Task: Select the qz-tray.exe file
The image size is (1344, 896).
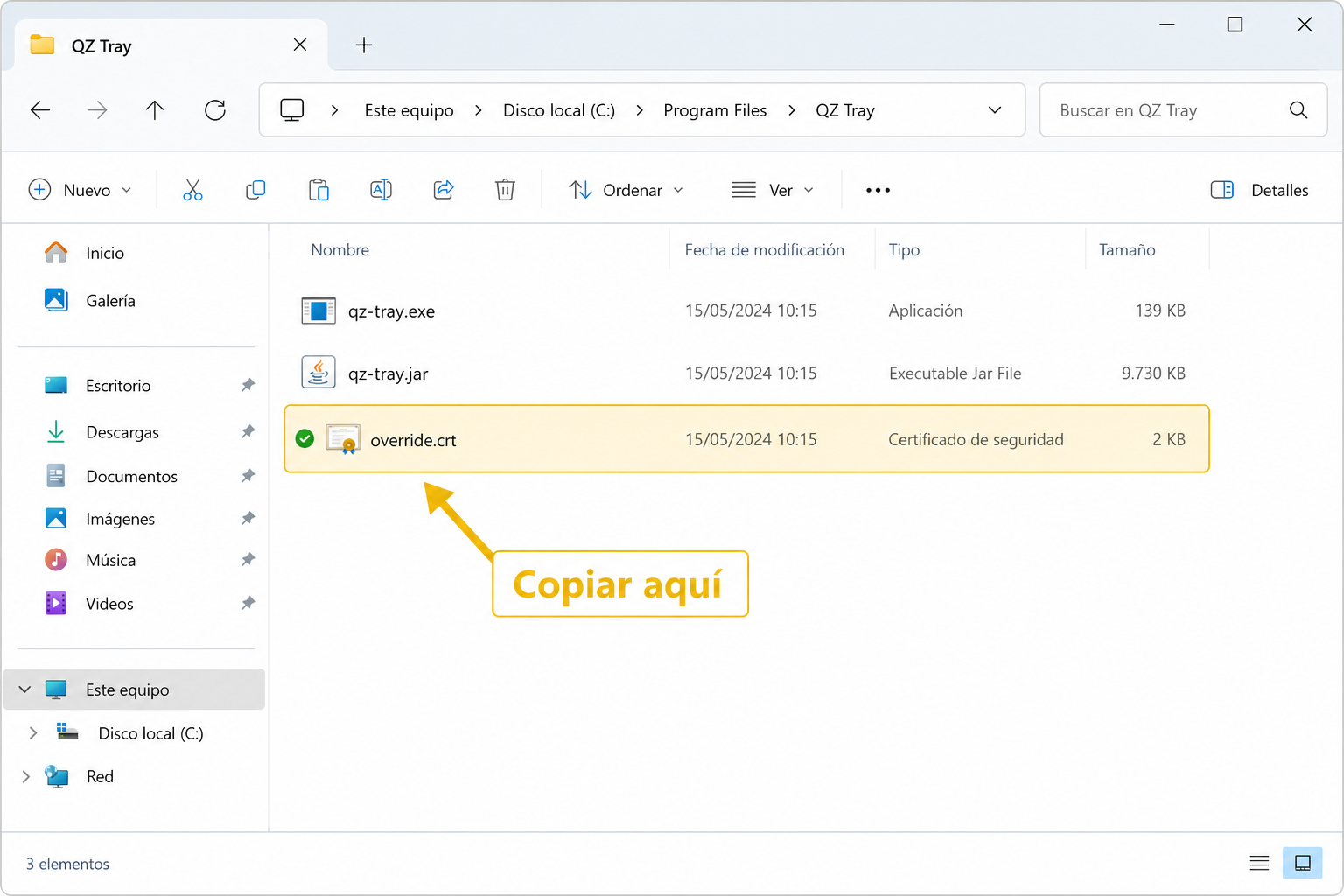Action: [x=746, y=311]
